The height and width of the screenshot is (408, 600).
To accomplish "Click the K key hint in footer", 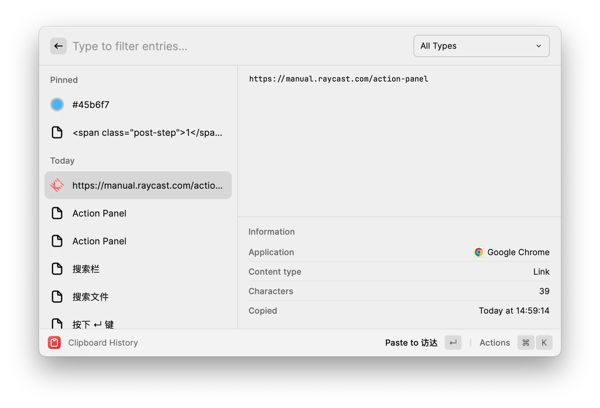I will coord(544,343).
